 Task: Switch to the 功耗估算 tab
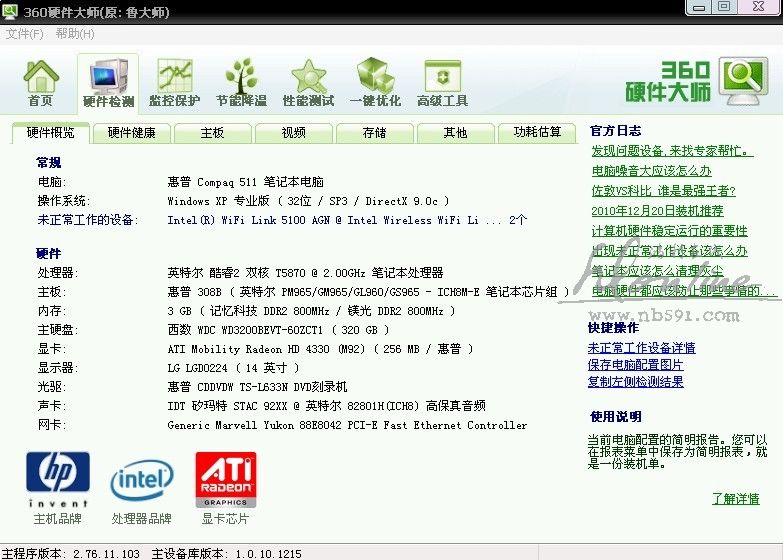(537, 132)
